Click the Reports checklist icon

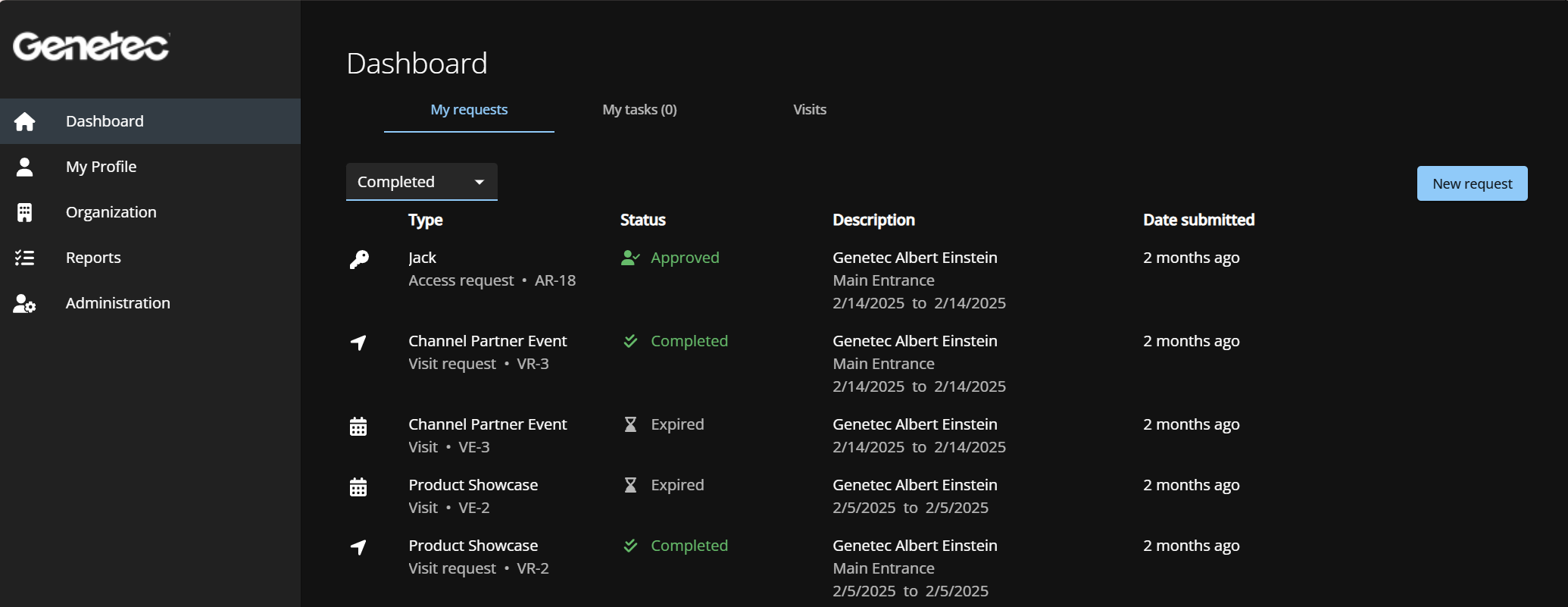coord(24,258)
